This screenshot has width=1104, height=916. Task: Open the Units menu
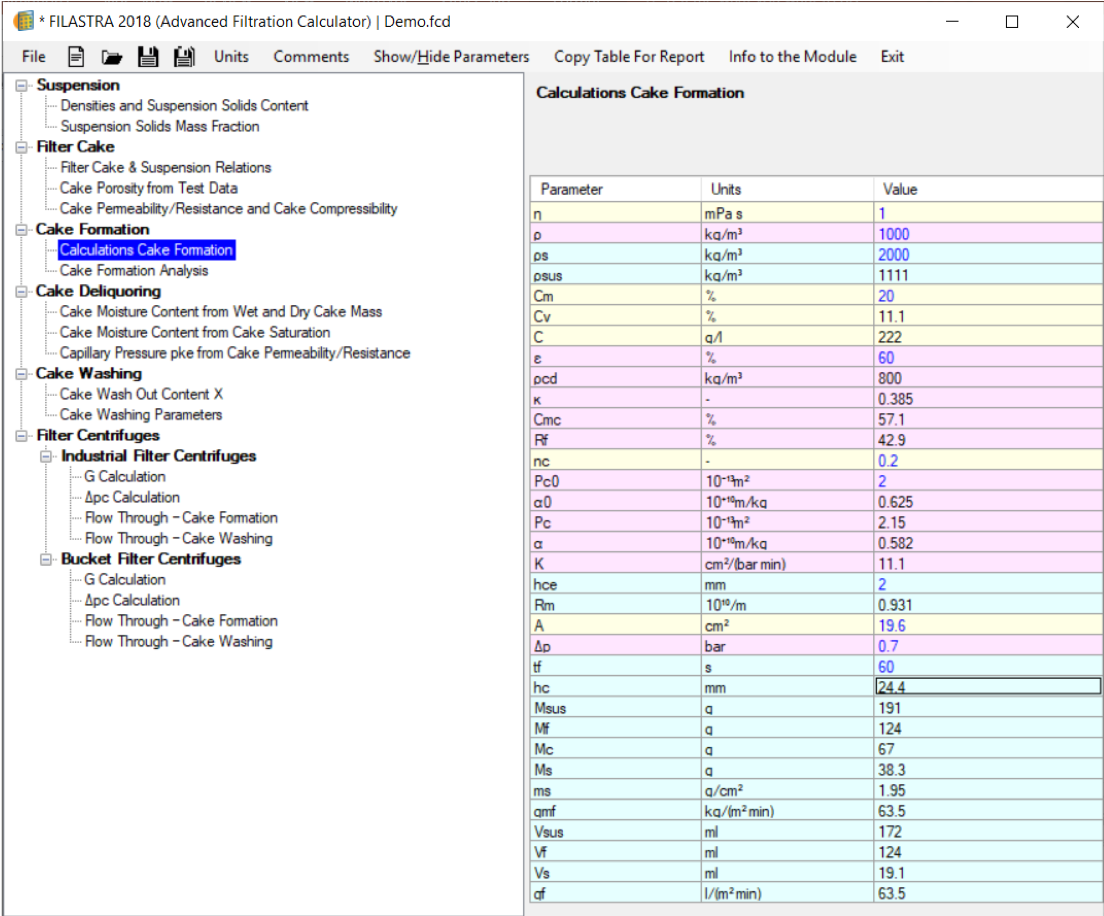click(231, 56)
